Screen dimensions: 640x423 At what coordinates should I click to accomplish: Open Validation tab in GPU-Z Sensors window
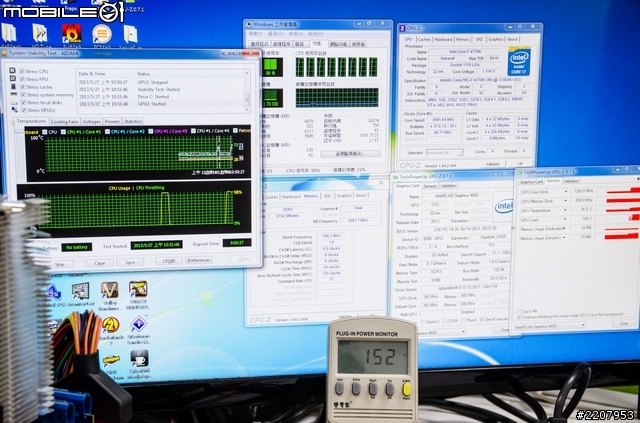tap(571, 181)
